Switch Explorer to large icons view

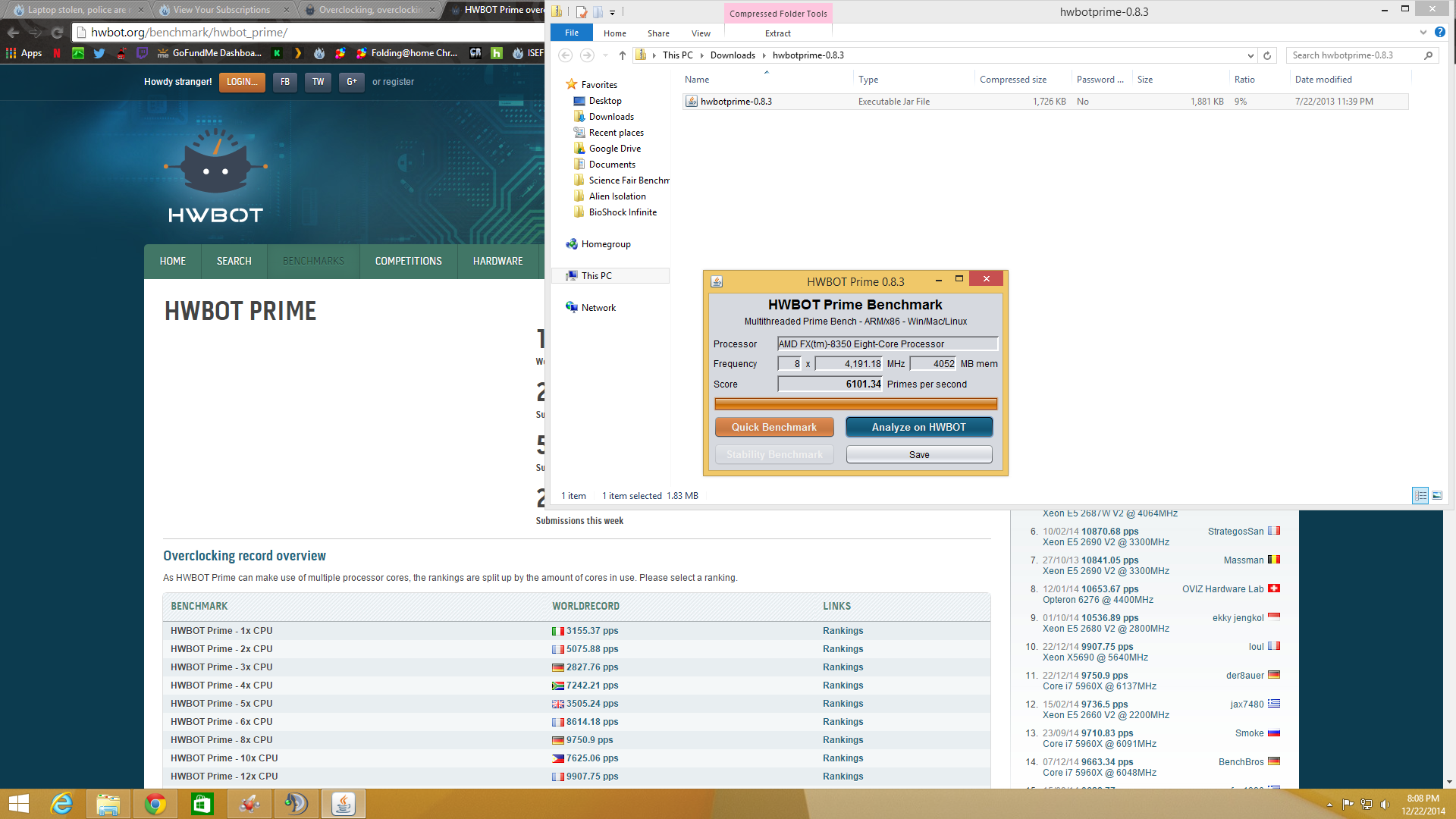tap(1437, 495)
